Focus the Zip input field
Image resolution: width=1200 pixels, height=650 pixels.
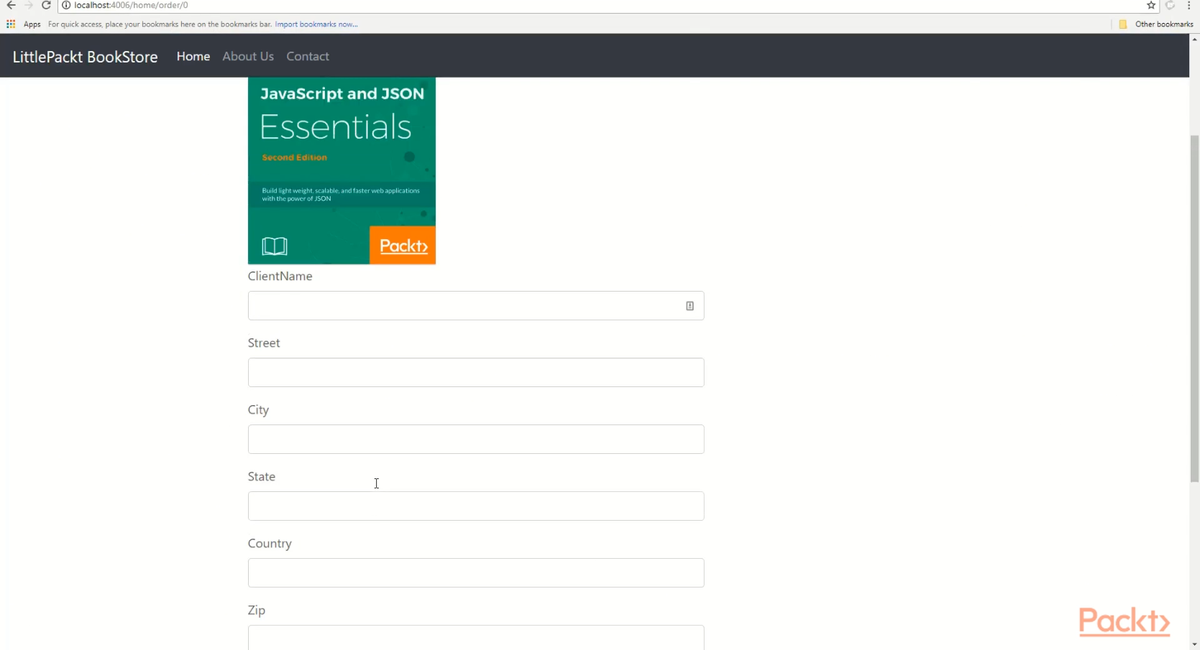coord(476,638)
